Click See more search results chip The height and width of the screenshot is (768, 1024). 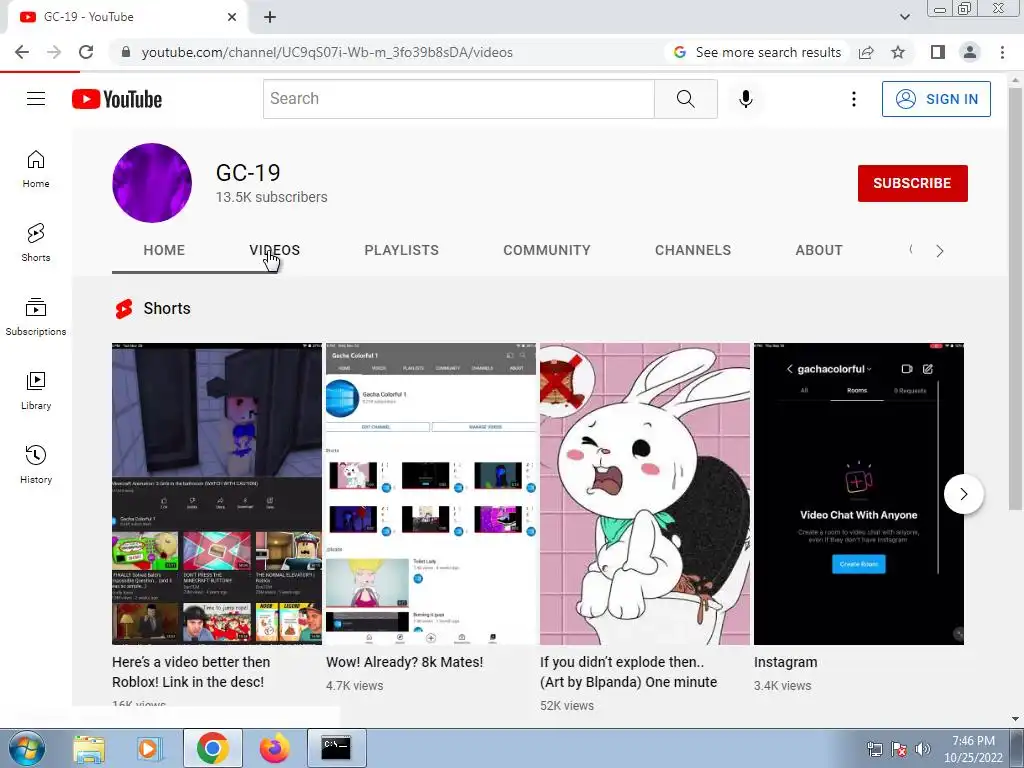pos(758,52)
